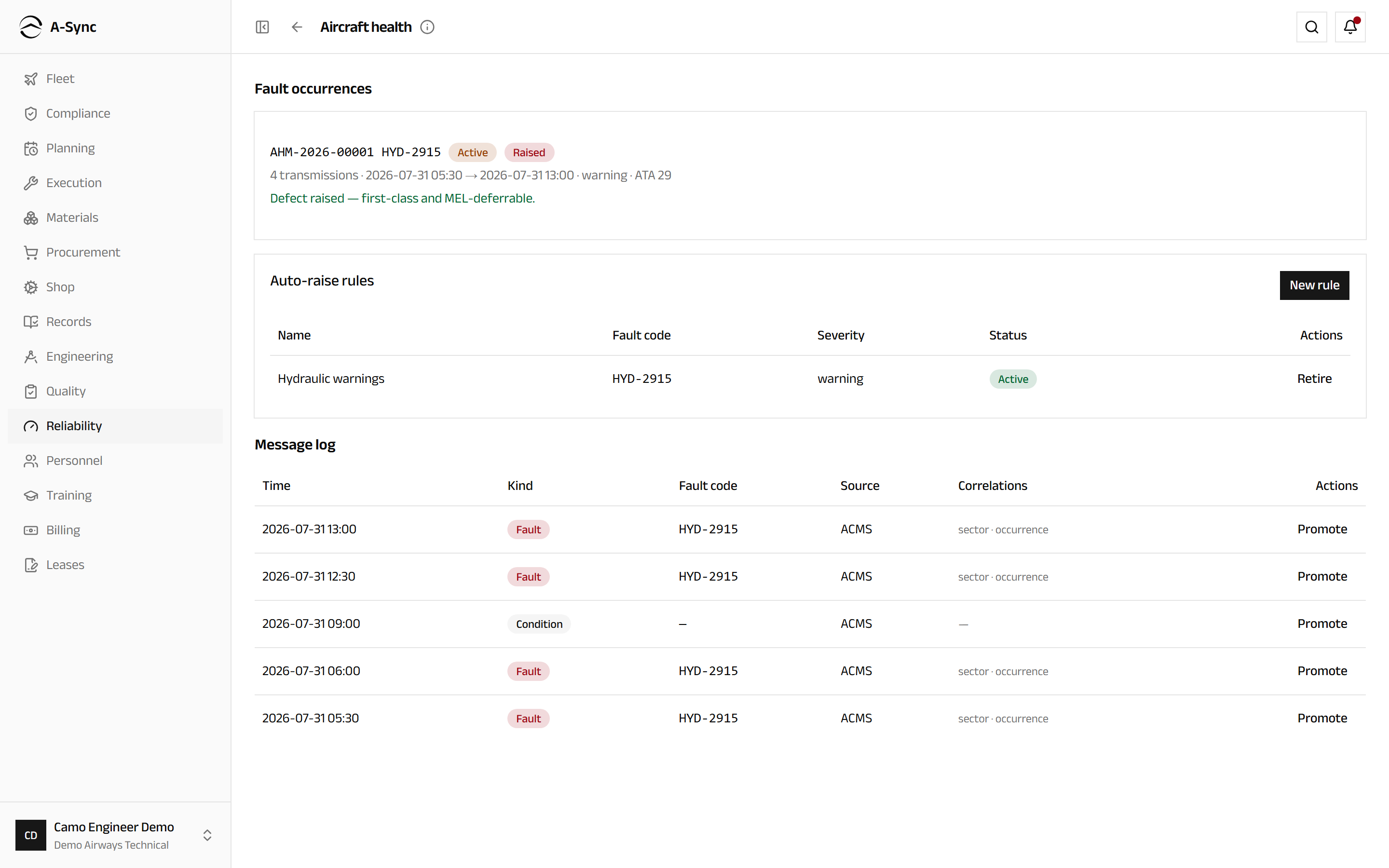Open Shop in the sidebar
The image size is (1389, 868).
click(115, 287)
